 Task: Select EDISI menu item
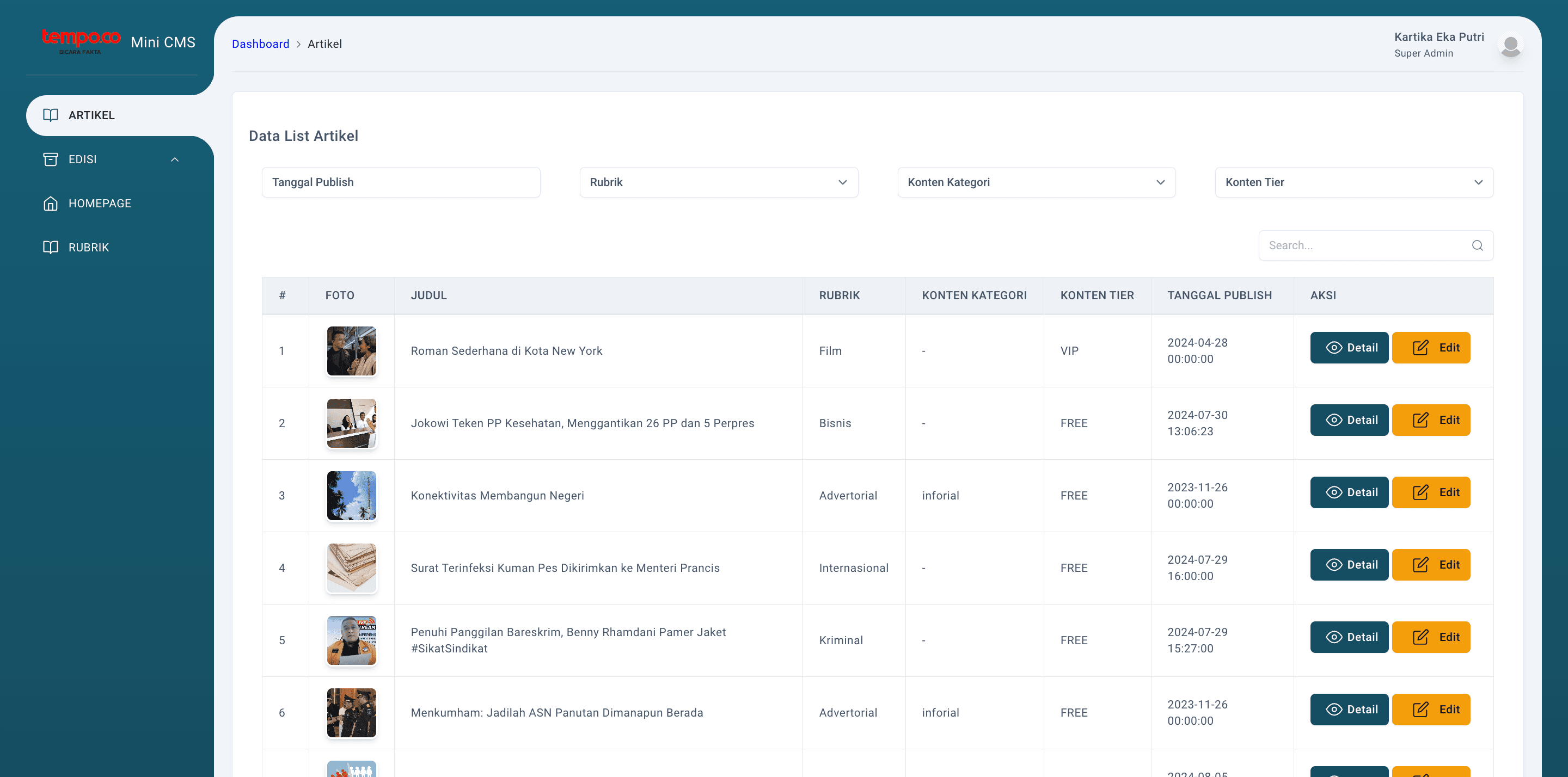[119, 159]
